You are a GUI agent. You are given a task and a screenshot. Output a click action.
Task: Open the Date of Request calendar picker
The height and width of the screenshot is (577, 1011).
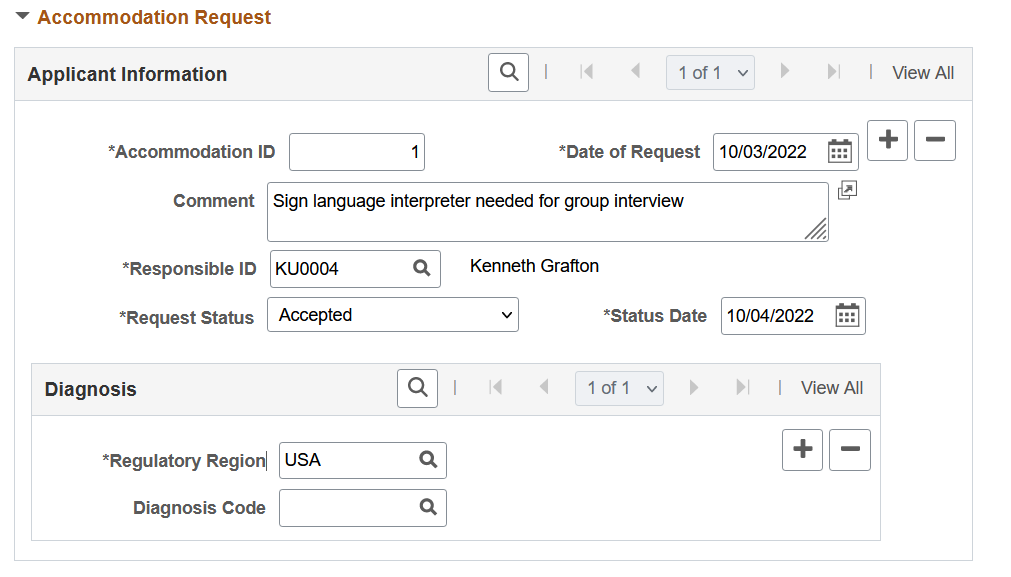[839, 152]
